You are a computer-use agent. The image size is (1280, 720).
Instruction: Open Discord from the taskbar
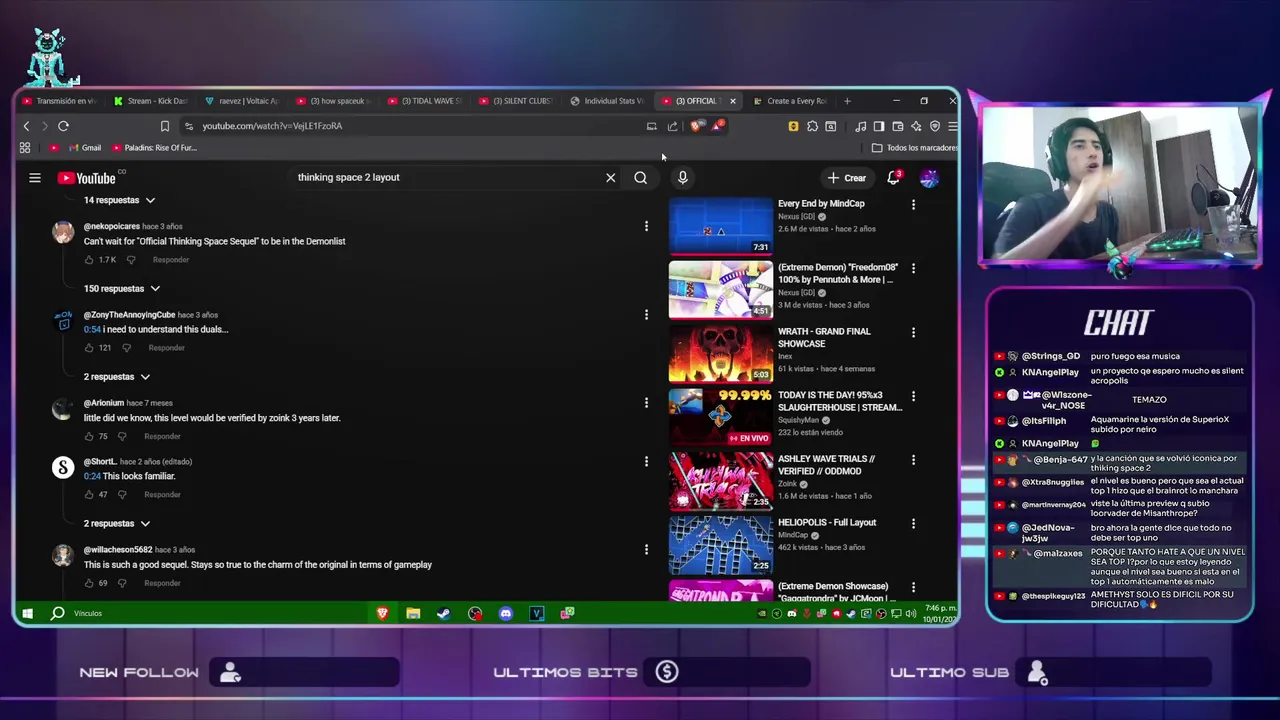pyautogui.click(x=506, y=613)
